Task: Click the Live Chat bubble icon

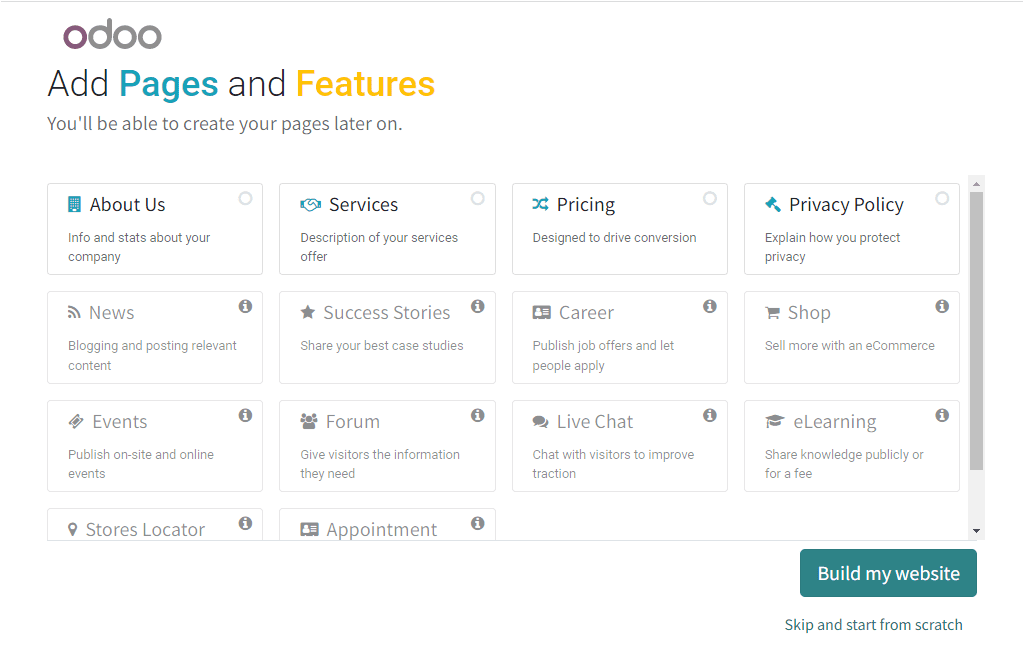Action: coord(541,421)
